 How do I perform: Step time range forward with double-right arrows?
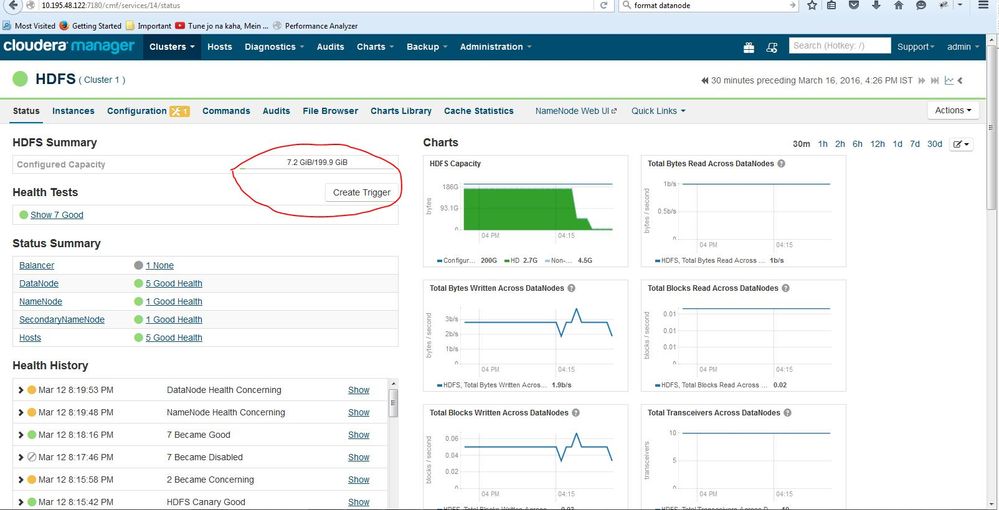[921, 81]
